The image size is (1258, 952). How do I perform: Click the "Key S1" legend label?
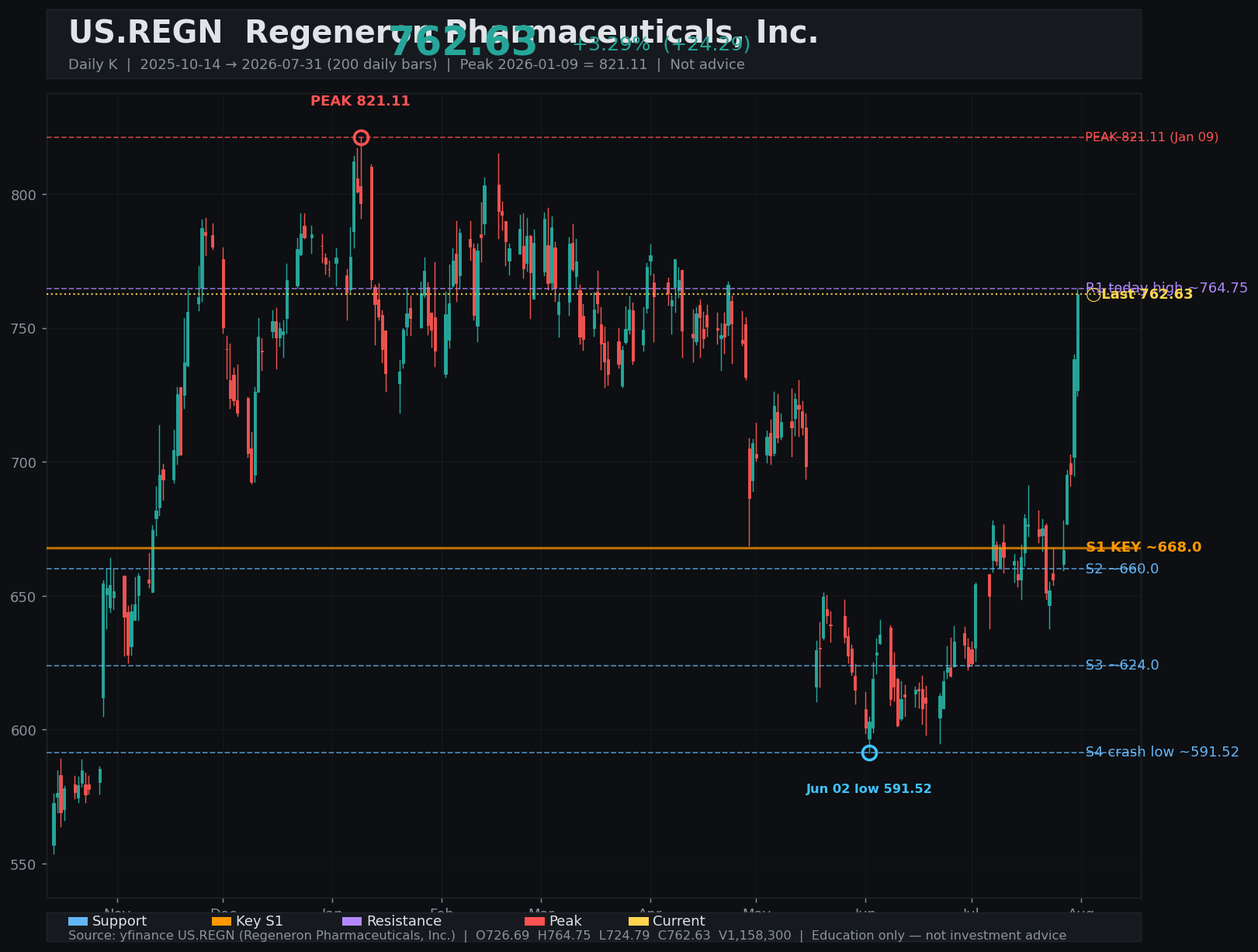click(x=259, y=922)
